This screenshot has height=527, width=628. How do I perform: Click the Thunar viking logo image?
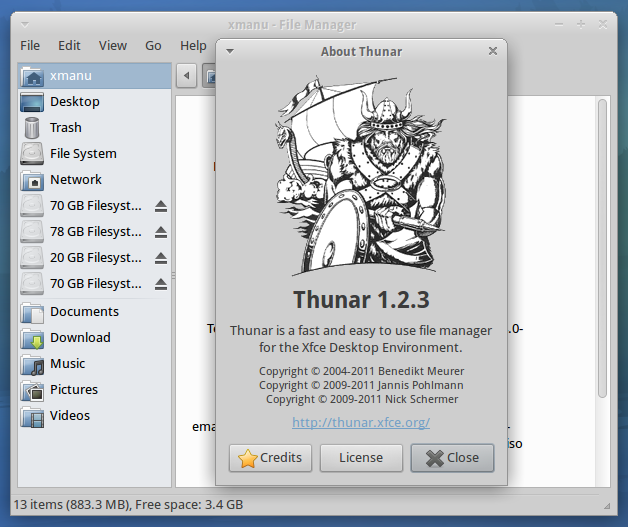pyautogui.click(x=360, y=175)
